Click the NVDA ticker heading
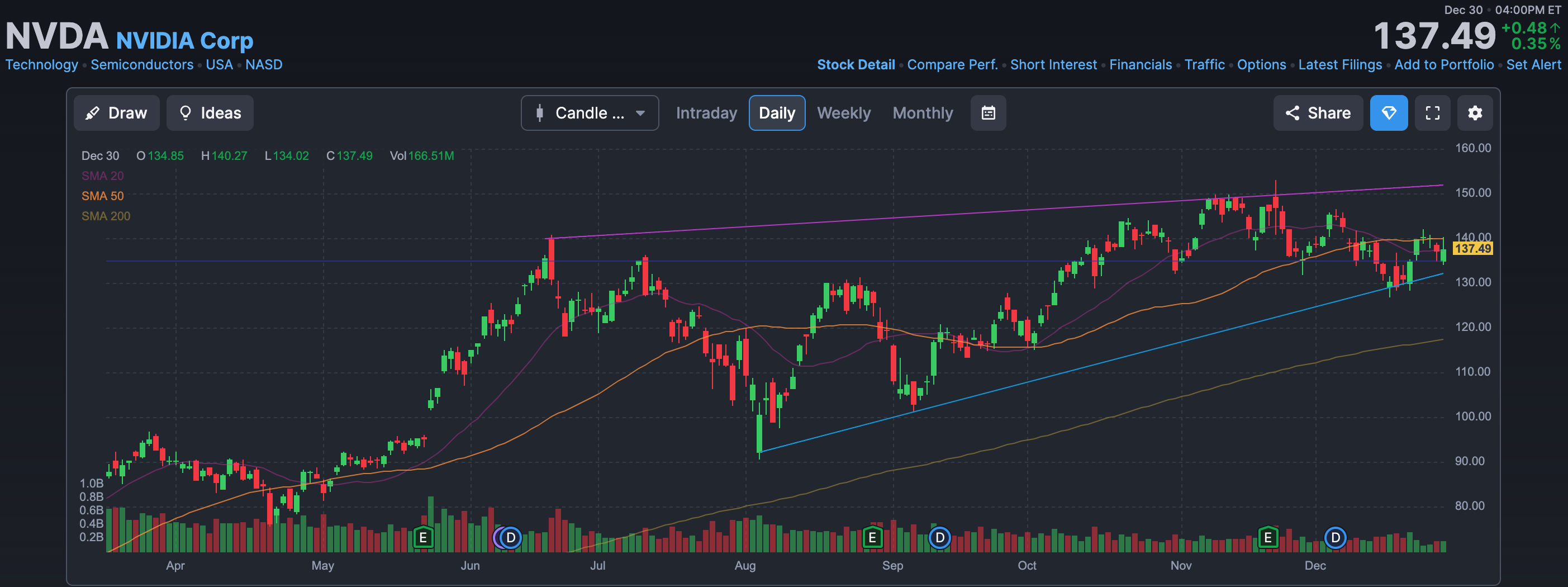The width and height of the screenshot is (1568, 587). 56,36
